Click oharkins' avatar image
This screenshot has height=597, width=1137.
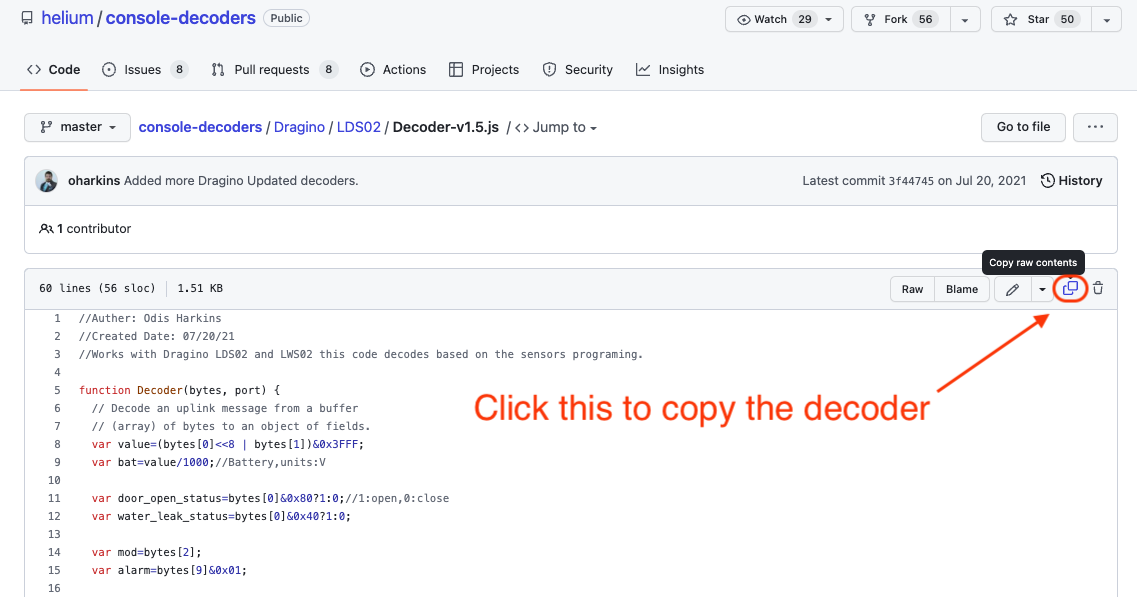click(x=47, y=181)
